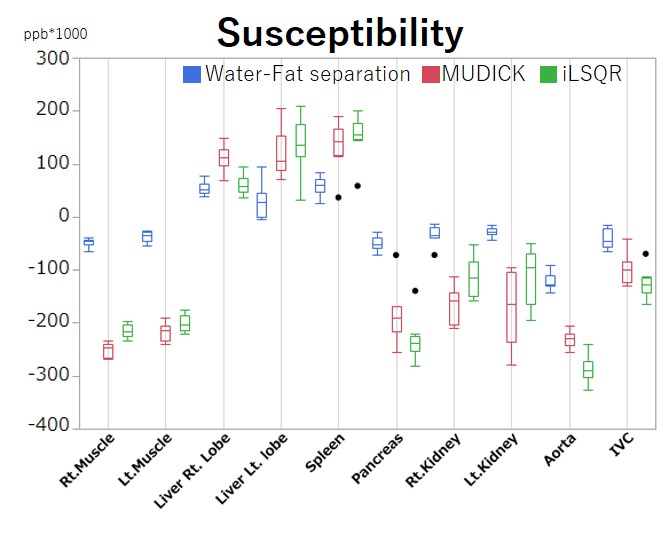Click the green iLSQR legend swatch

(548, 74)
